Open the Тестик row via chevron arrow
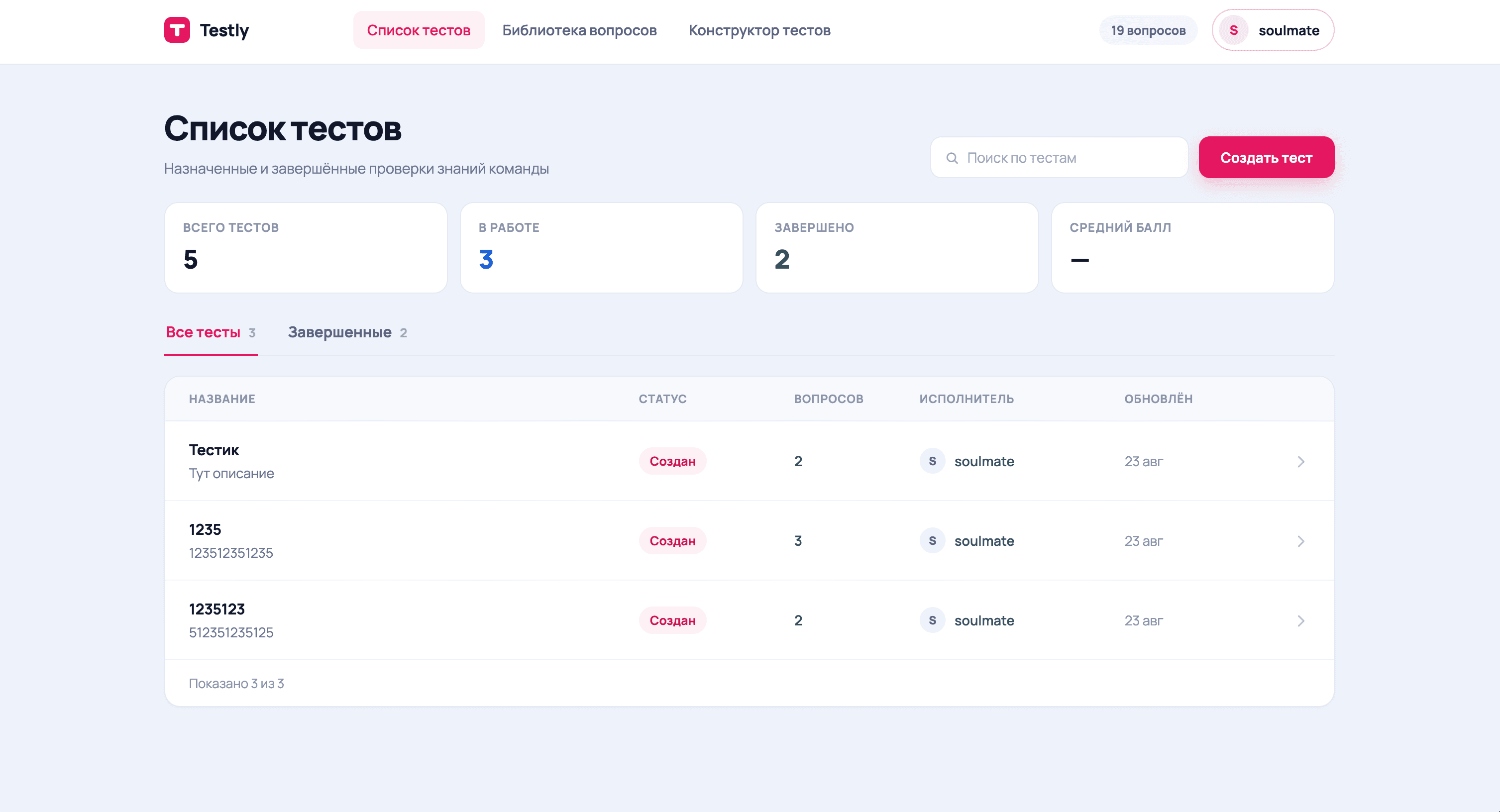Screen dimensions: 1500x812 1301,462
